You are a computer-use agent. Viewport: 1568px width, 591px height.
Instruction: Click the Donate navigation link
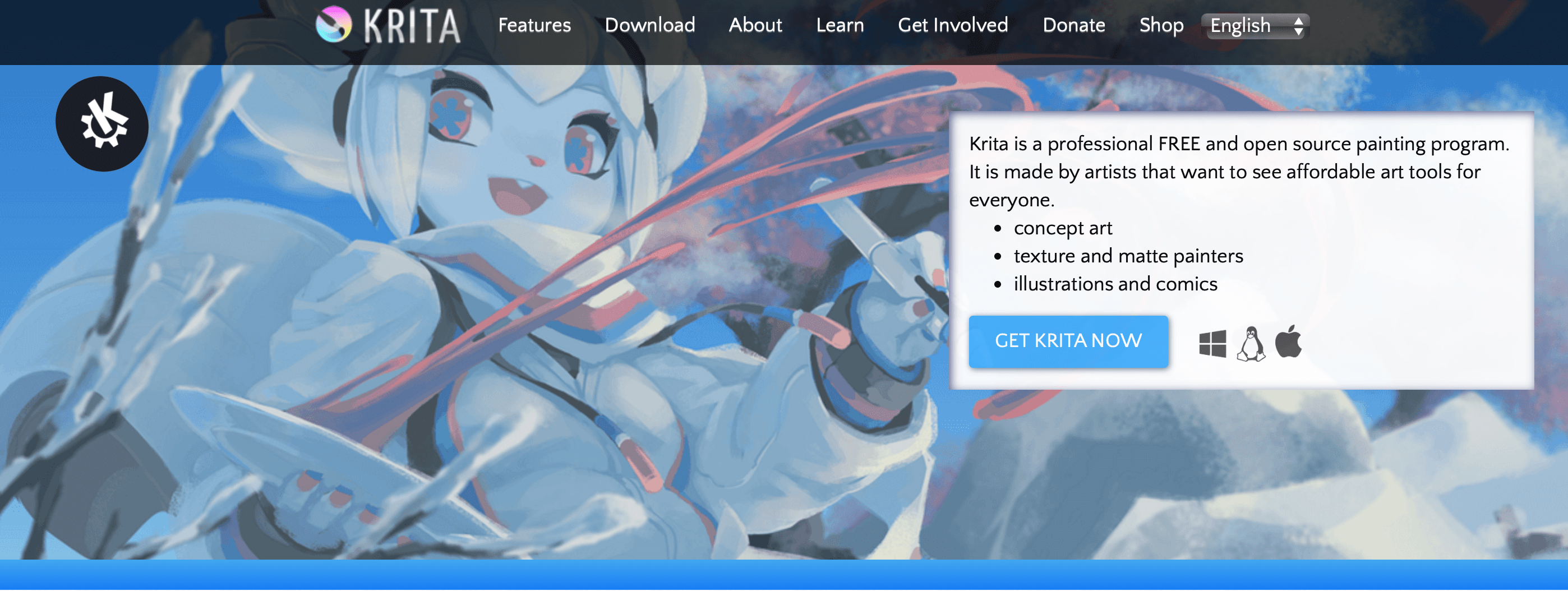(1073, 25)
